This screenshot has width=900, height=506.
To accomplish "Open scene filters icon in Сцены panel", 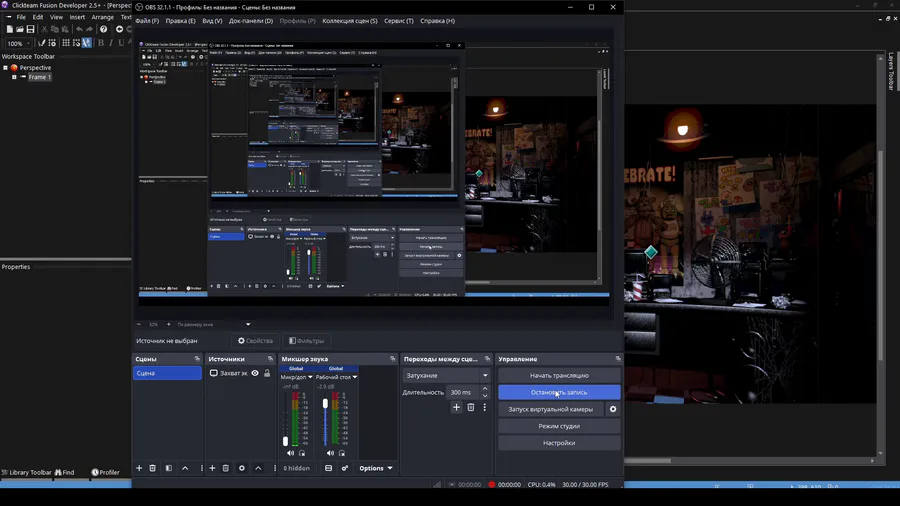I will (169, 468).
